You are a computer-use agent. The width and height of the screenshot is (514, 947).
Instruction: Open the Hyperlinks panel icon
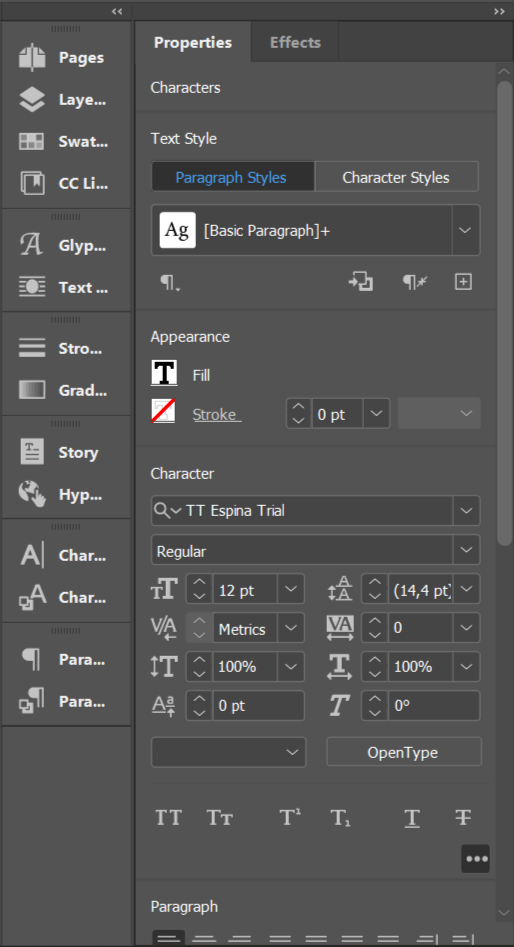click(32, 494)
